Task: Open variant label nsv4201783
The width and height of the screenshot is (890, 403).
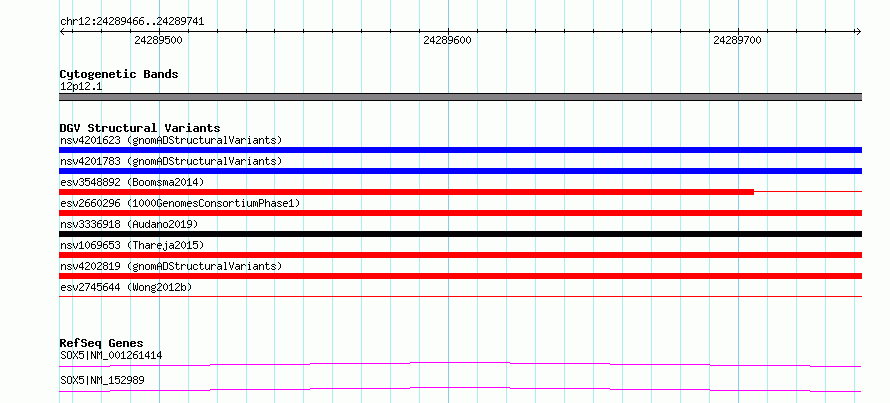Action: click(171, 161)
